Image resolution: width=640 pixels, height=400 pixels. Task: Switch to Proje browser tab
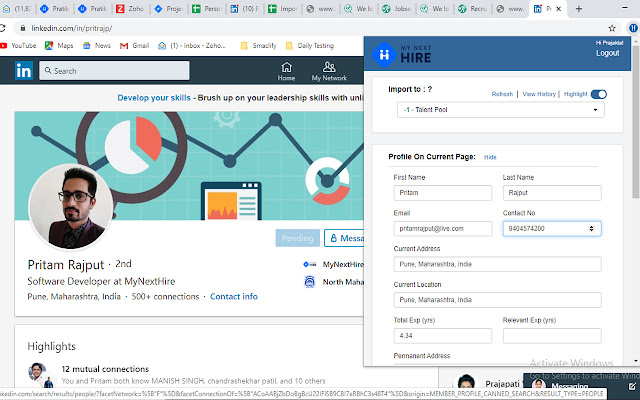[169, 9]
